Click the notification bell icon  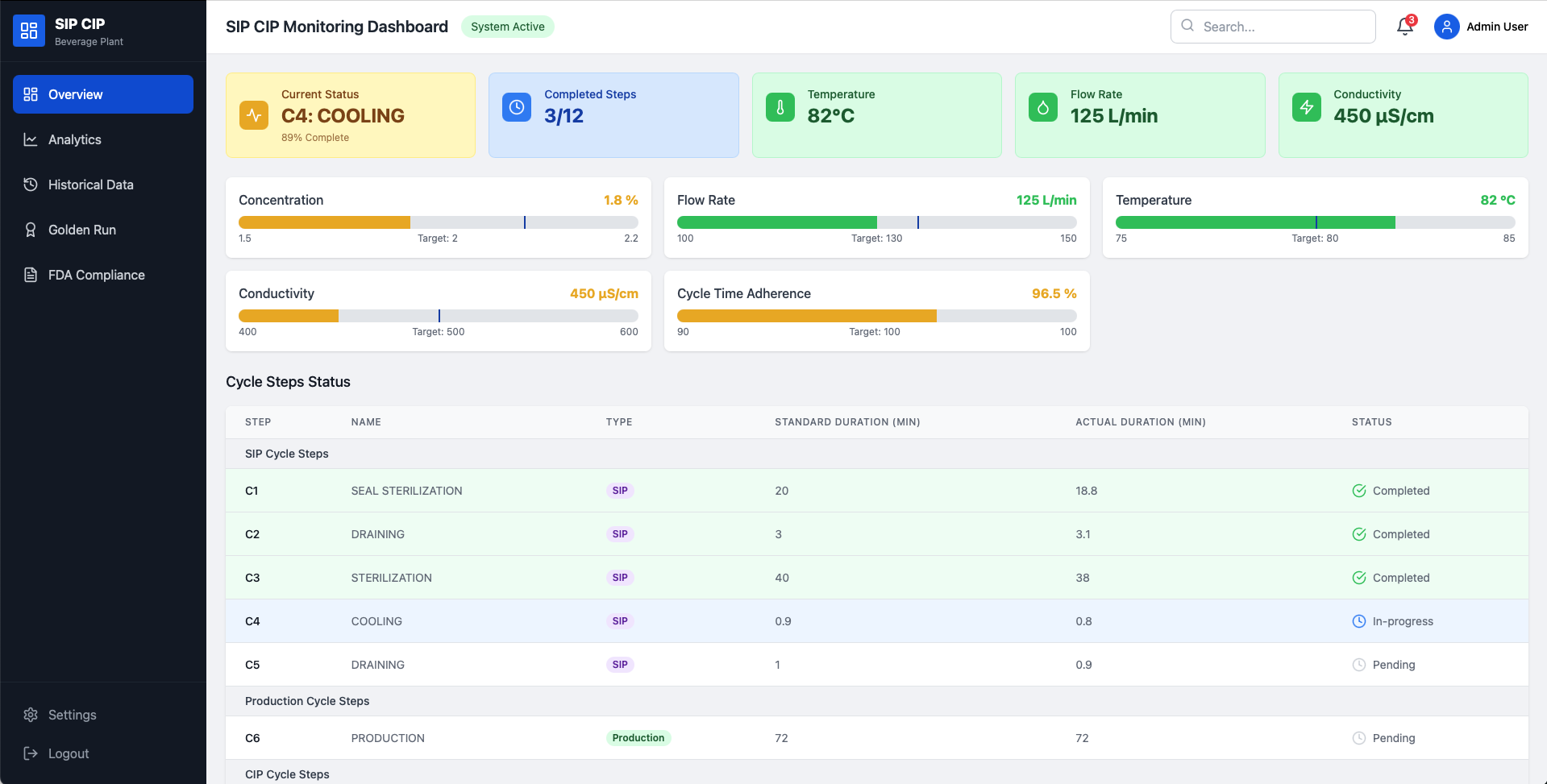[1404, 27]
